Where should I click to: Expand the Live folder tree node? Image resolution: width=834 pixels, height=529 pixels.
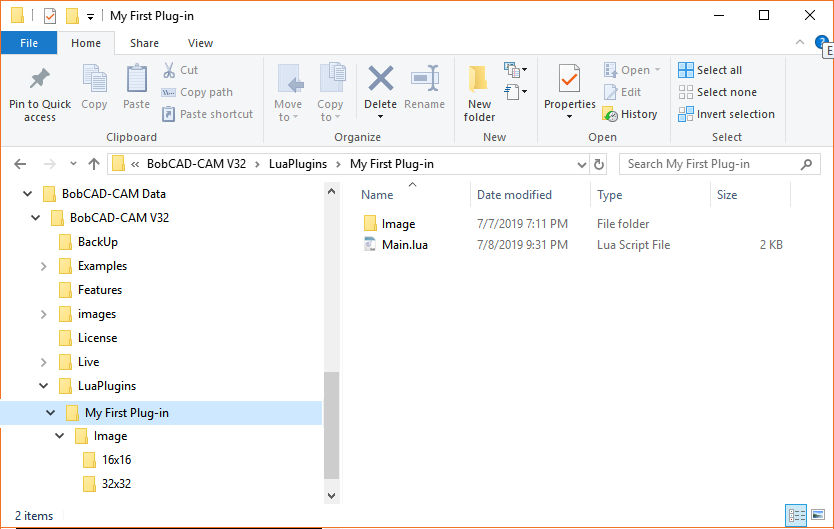pos(43,362)
